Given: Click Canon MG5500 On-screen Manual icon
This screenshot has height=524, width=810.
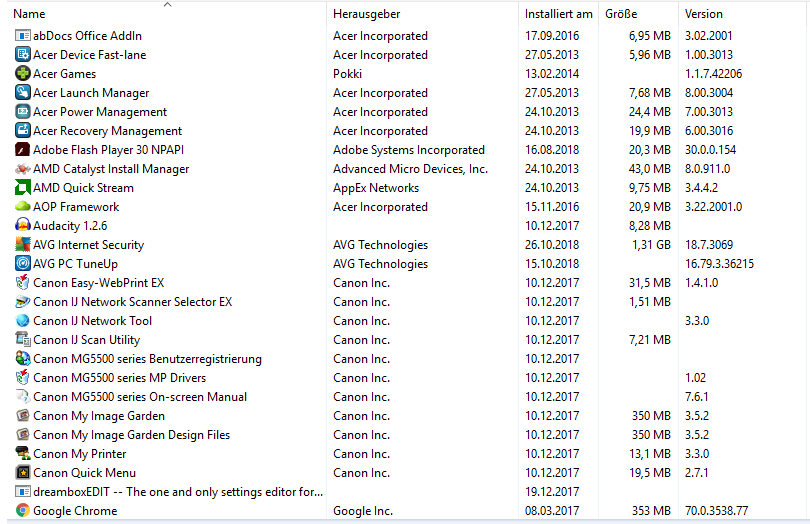Looking at the screenshot, I should click(x=23, y=397).
